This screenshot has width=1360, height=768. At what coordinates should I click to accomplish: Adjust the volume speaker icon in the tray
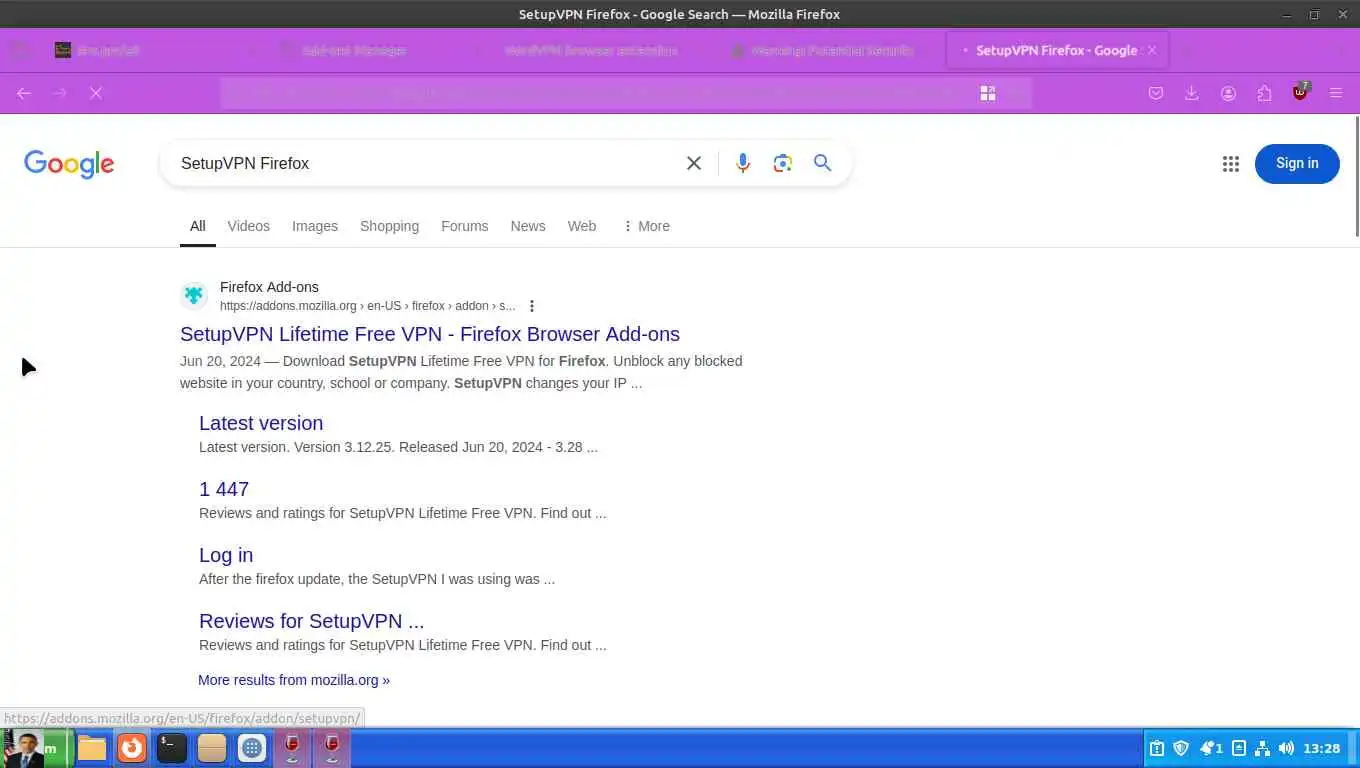(1286, 748)
